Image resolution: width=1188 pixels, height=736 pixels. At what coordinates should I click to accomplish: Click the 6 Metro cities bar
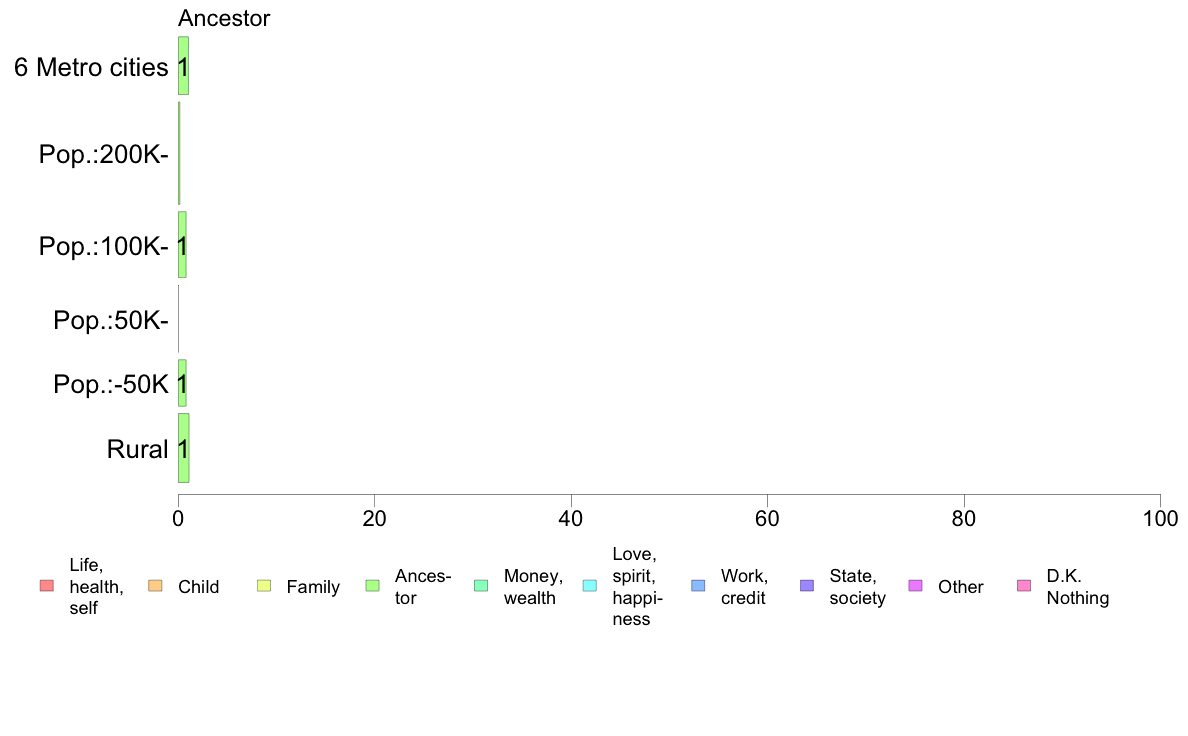tap(183, 66)
